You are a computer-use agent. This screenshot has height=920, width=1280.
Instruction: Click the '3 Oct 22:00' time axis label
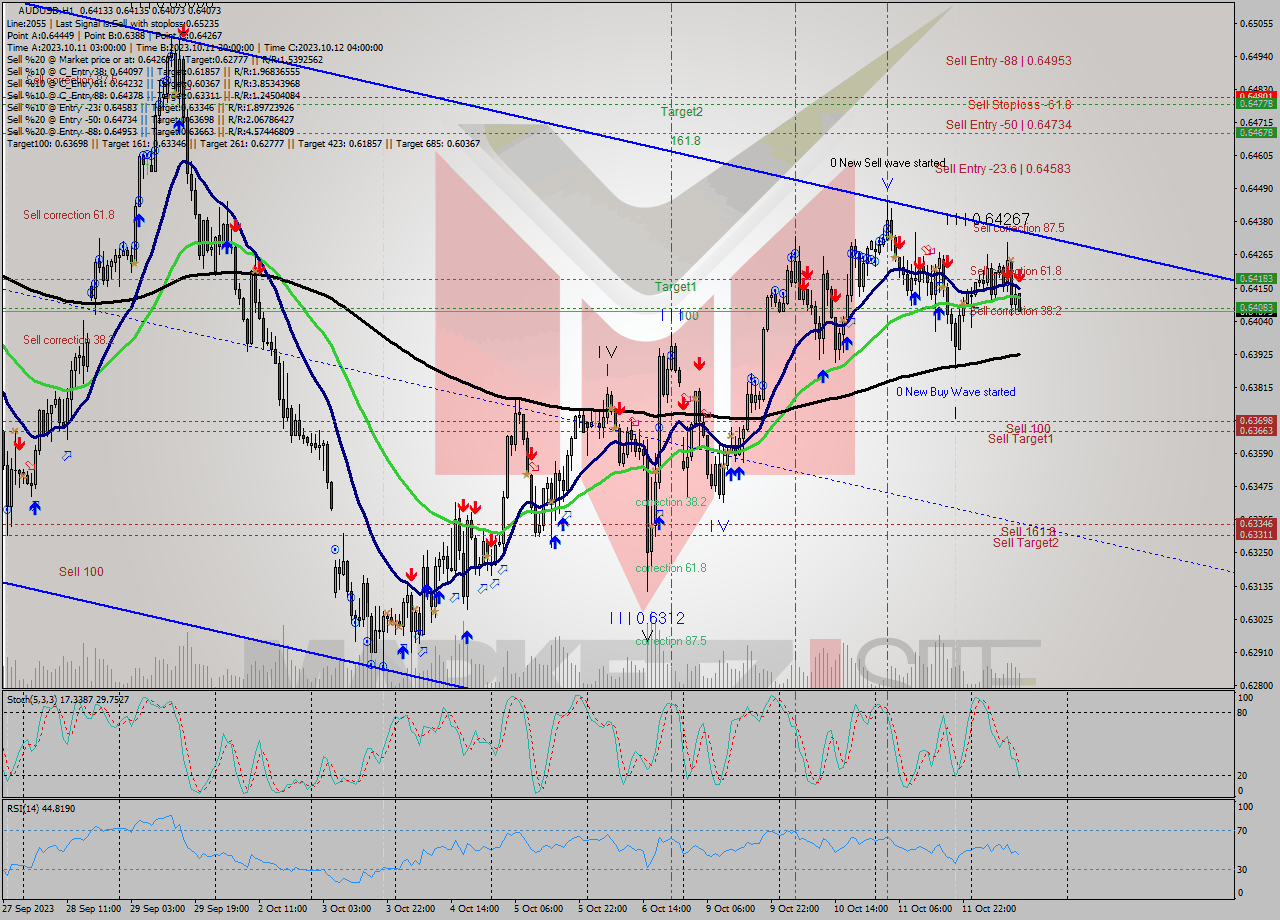click(410, 909)
